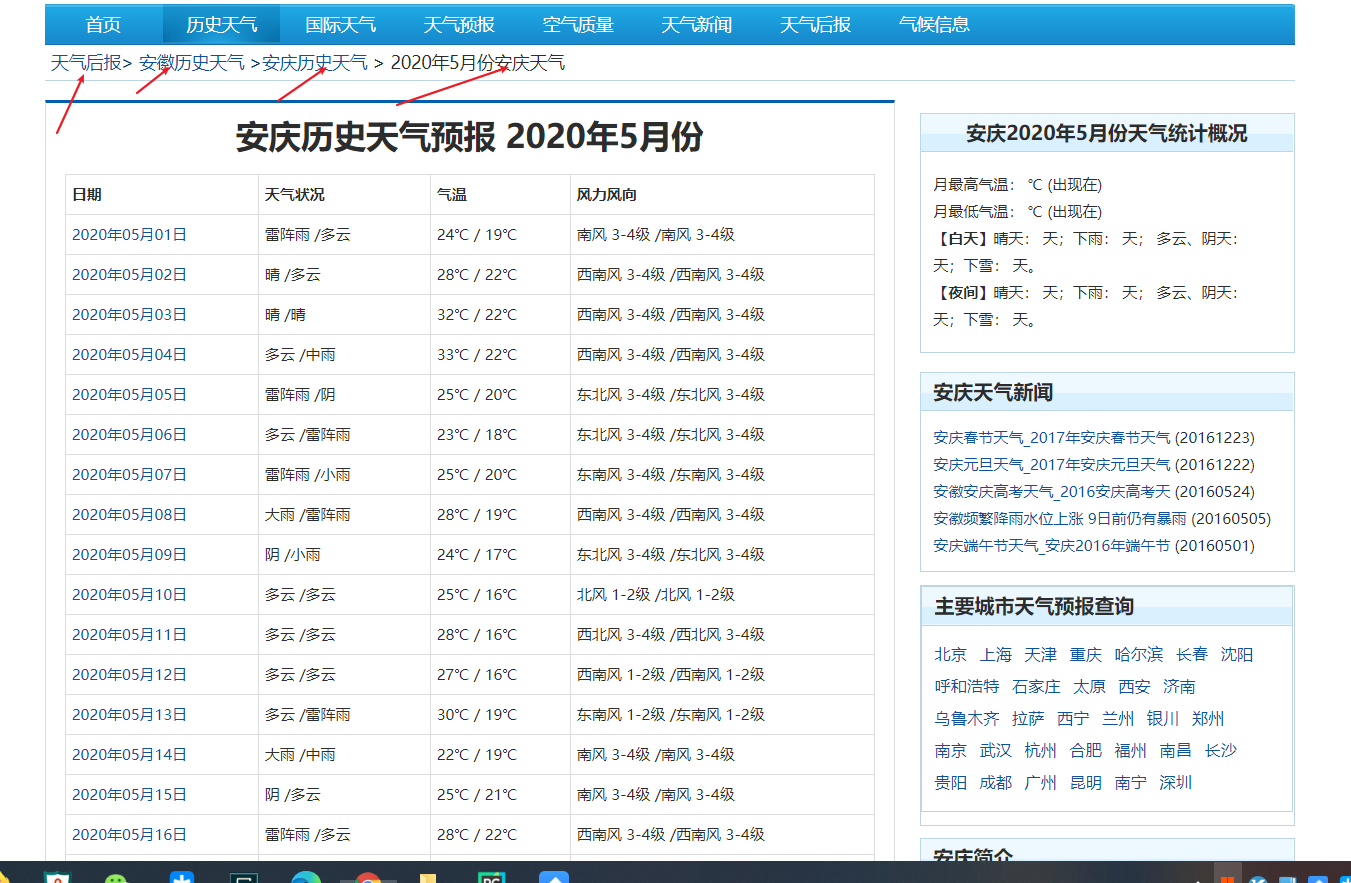1351x883 pixels.
Task: Open the 2020年05月07日 date link
Action: (x=129, y=475)
